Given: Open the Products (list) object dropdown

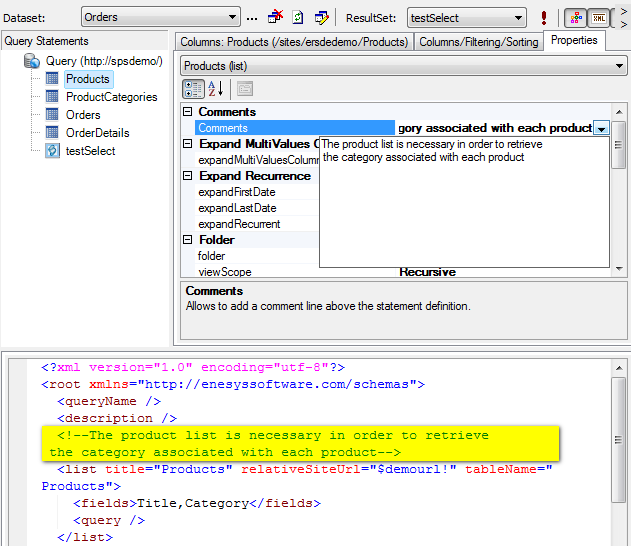Looking at the screenshot, I should pos(620,66).
